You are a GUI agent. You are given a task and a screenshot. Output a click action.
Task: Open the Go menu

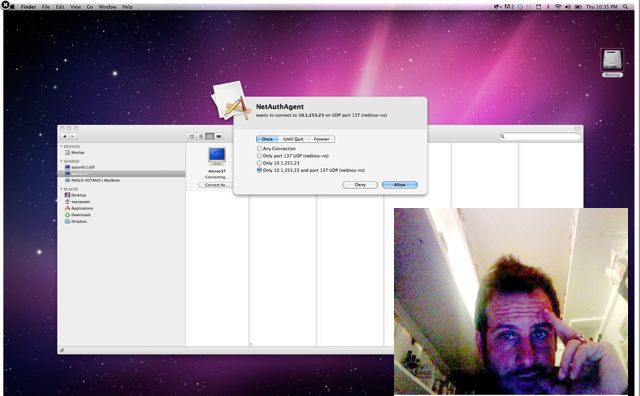point(90,7)
